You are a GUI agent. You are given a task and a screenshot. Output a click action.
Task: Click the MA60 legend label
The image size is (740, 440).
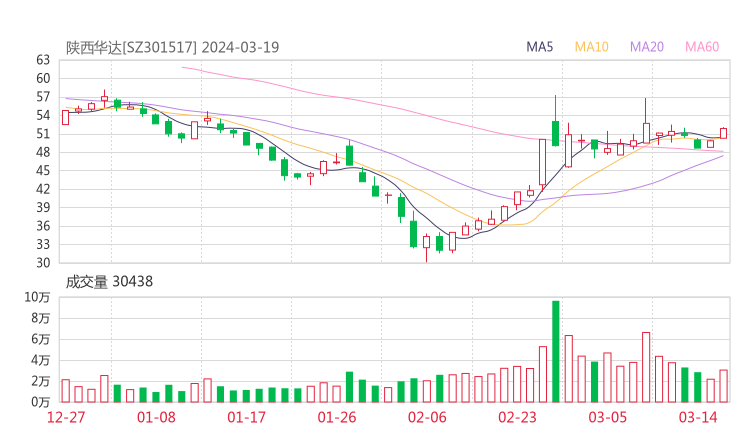click(702, 47)
